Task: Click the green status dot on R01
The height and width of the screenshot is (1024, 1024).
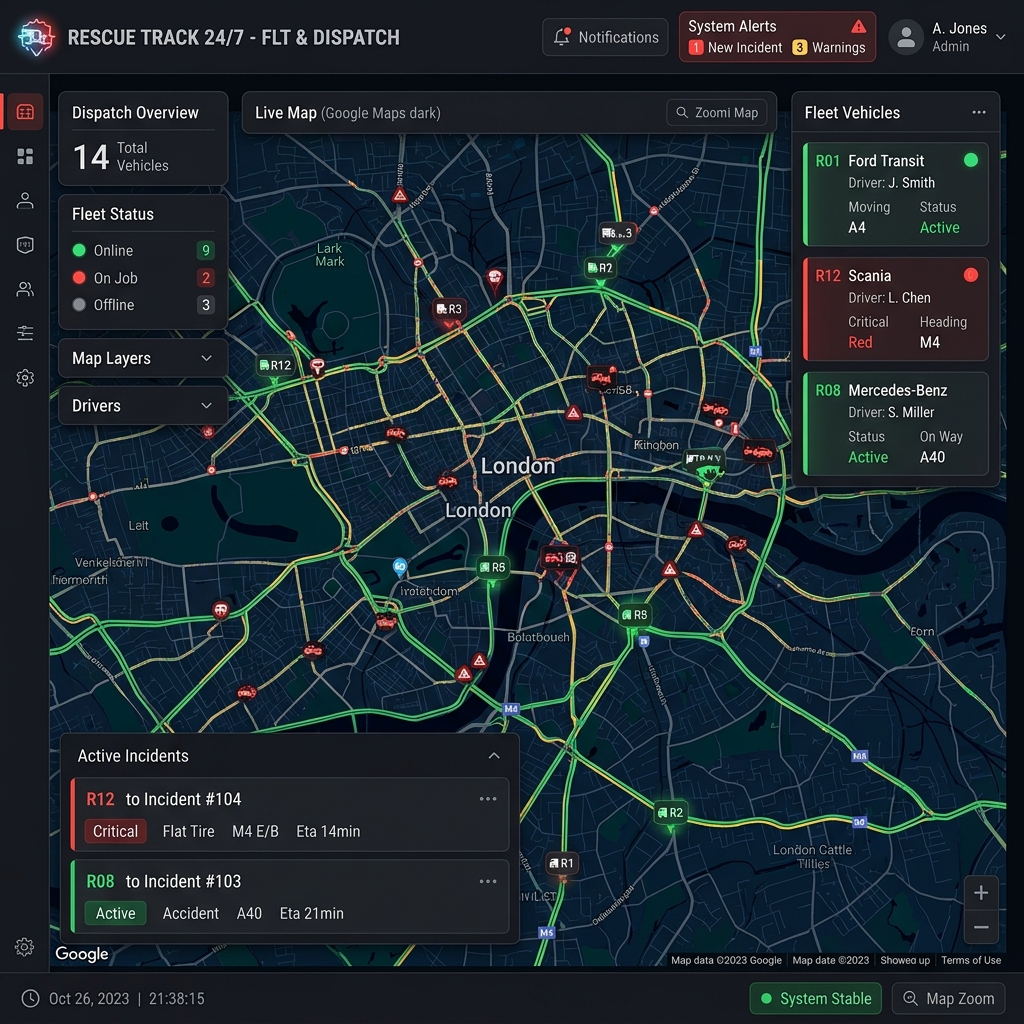Action: (x=970, y=160)
